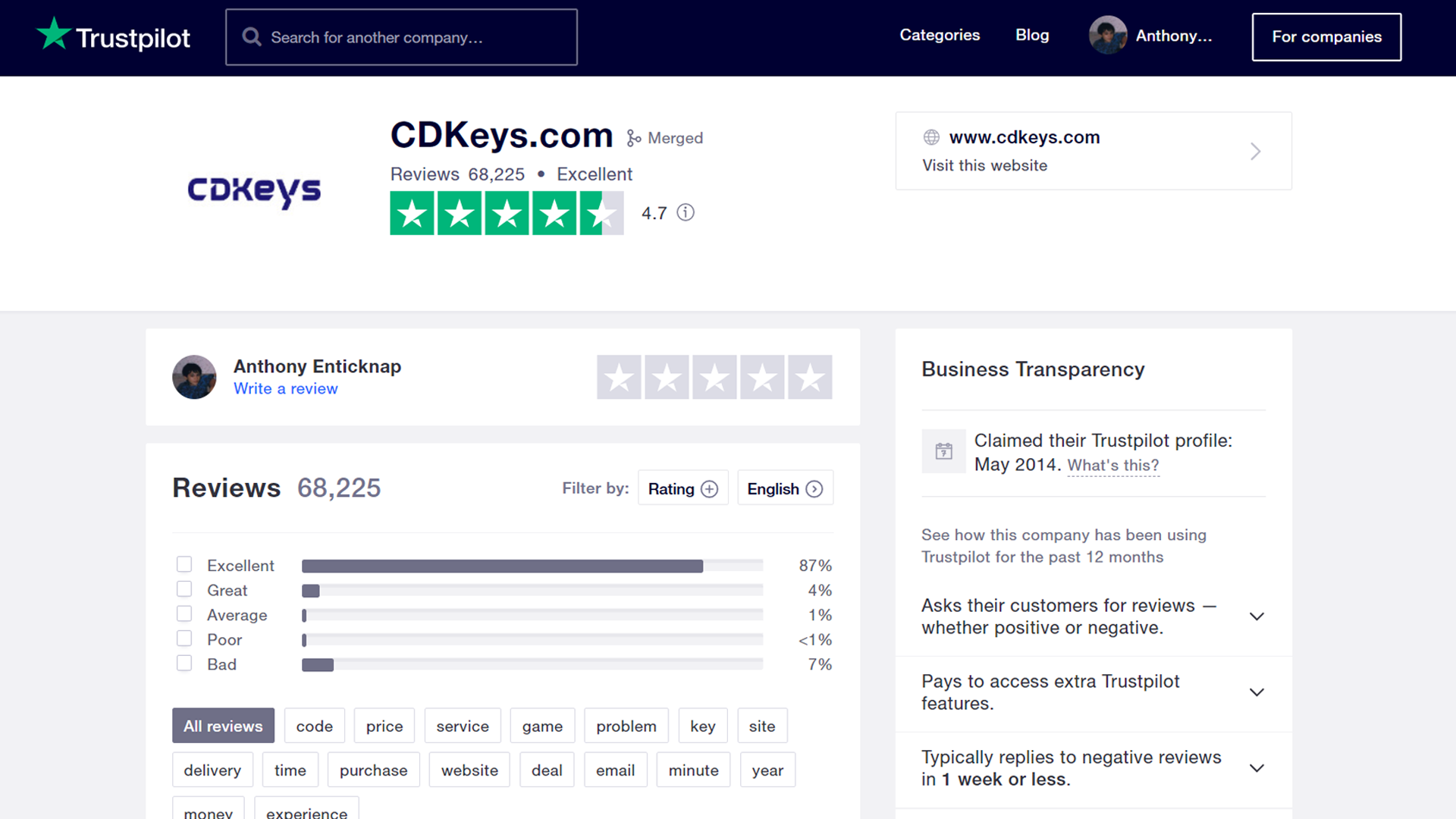Click the user profile avatar icon

(x=1107, y=36)
